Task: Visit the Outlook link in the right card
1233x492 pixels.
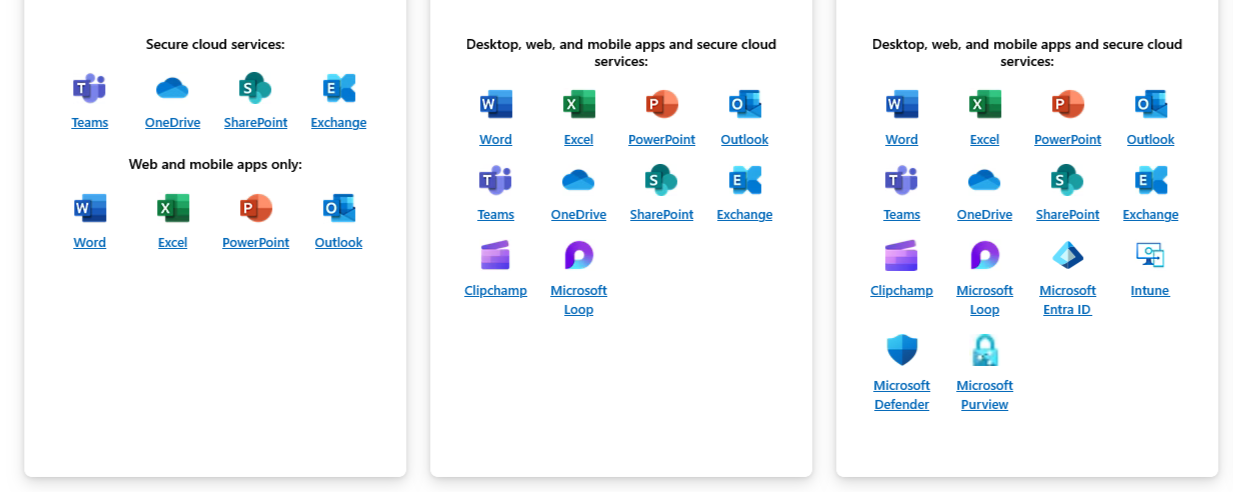Action: click(x=1151, y=140)
